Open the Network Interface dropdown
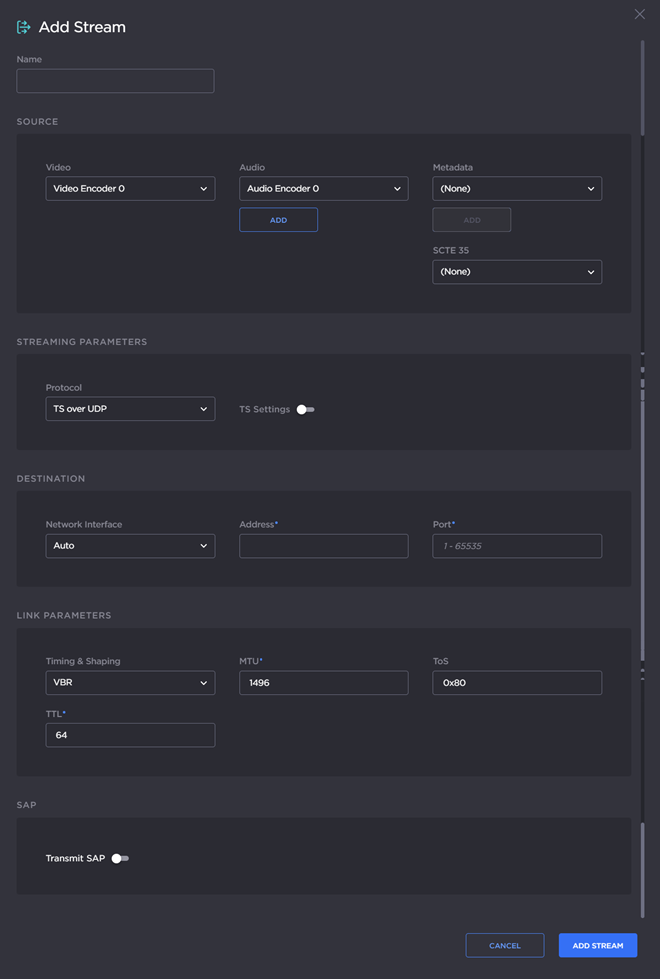This screenshot has width=660, height=979. pyautogui.click(x=130, y=545)
